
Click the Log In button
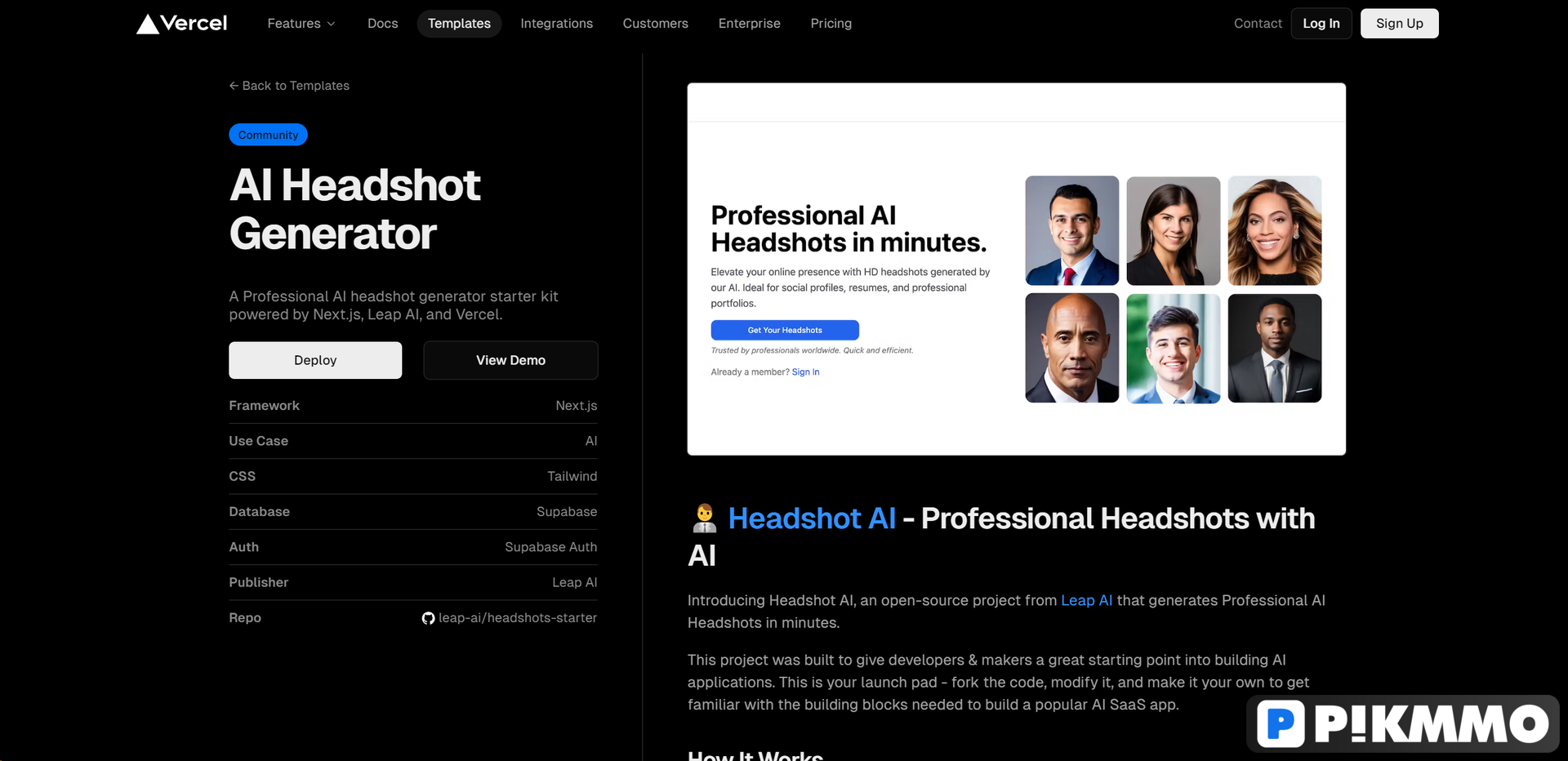(x=1321, y=24)
